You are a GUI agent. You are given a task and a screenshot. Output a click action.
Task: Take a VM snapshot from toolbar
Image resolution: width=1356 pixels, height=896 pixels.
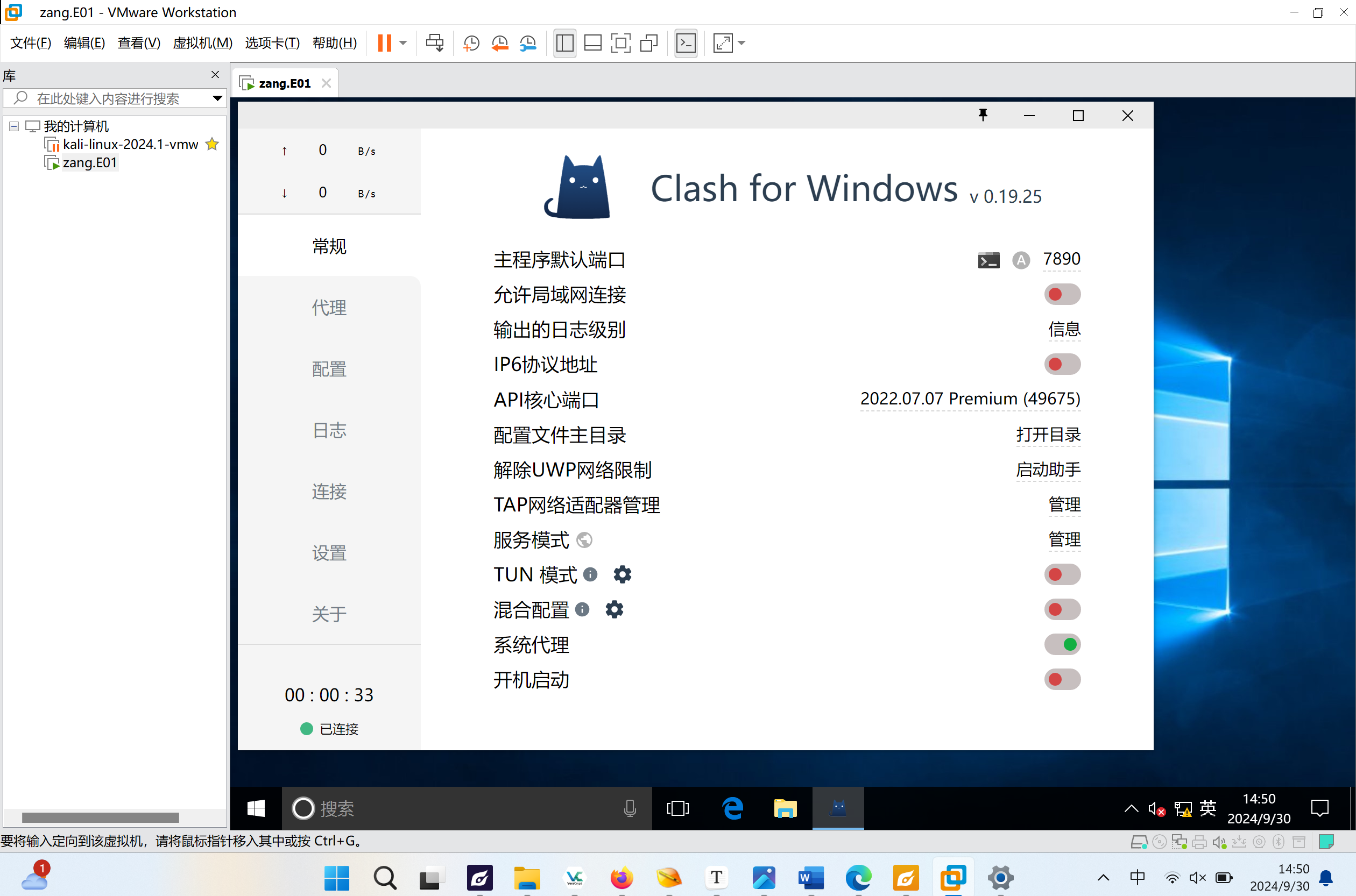click(x=471, y=43)
